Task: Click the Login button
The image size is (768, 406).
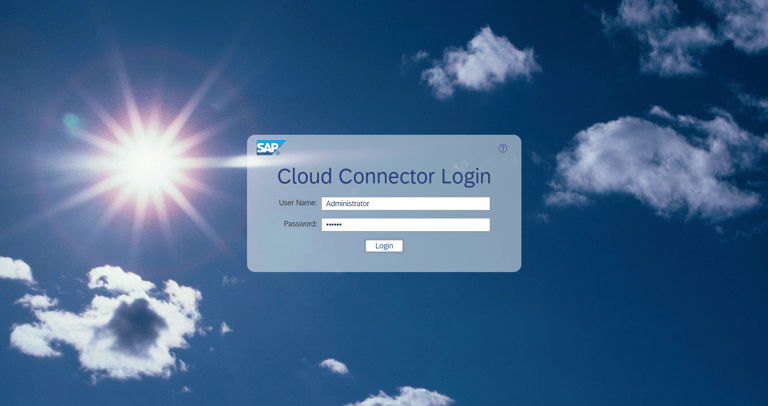Action: point(384,246)
